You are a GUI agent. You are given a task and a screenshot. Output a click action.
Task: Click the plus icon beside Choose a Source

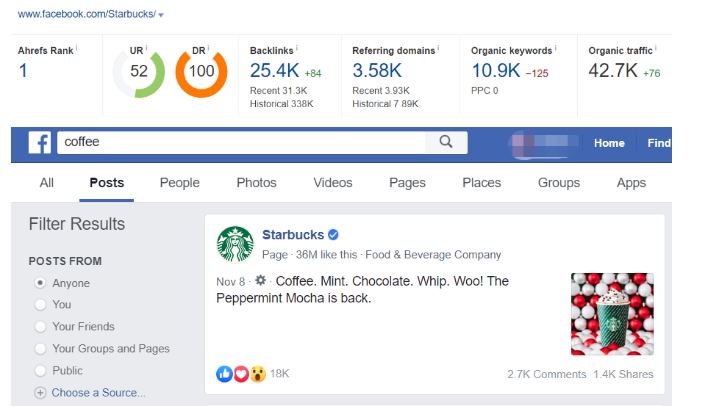coord(40,393)
